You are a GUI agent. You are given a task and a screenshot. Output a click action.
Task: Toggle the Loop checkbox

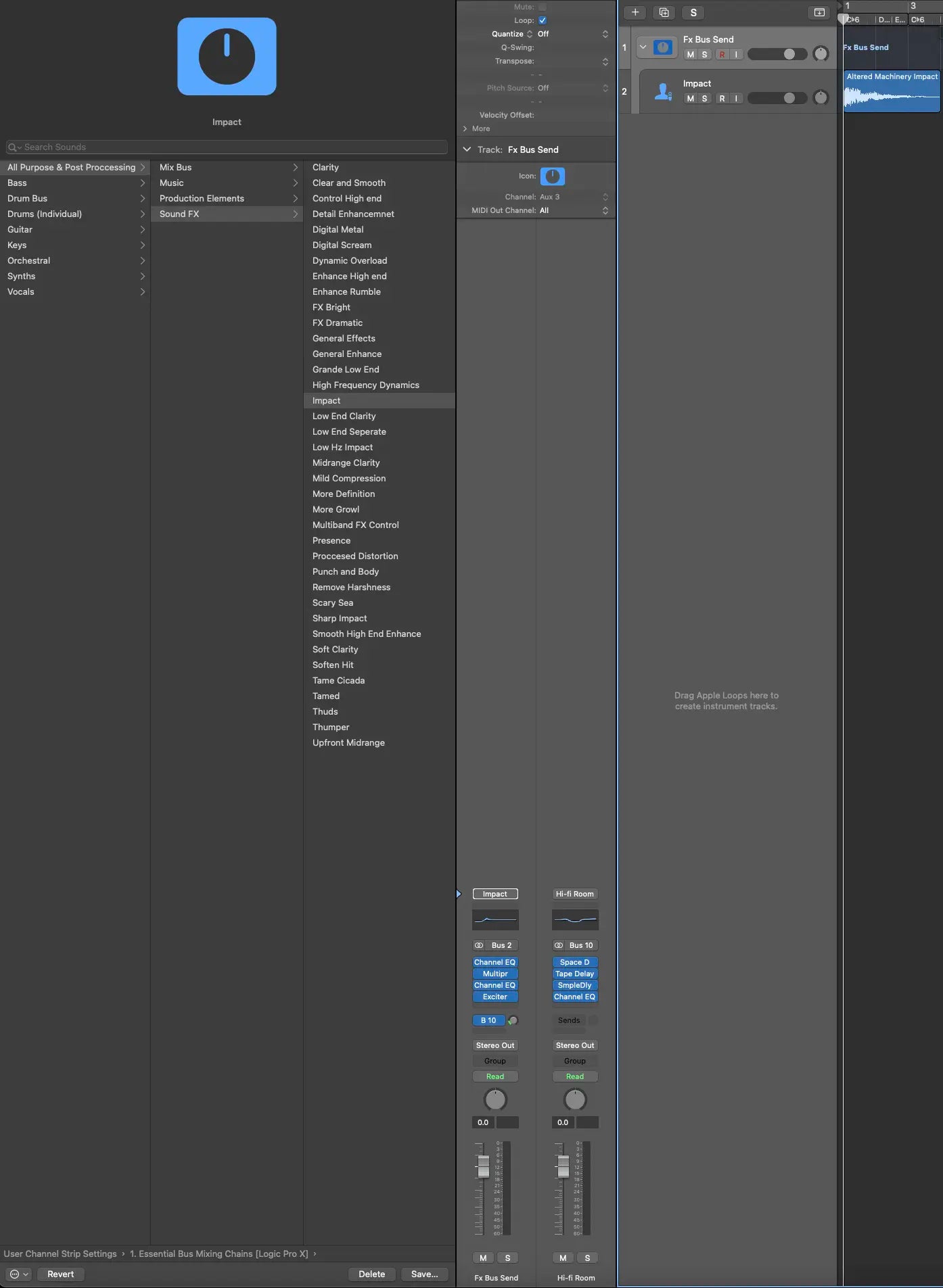click(543, 20)
